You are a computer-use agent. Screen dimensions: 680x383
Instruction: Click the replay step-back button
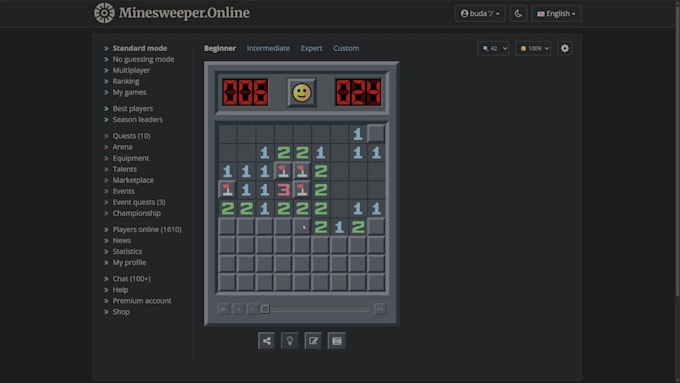[238, 309]
